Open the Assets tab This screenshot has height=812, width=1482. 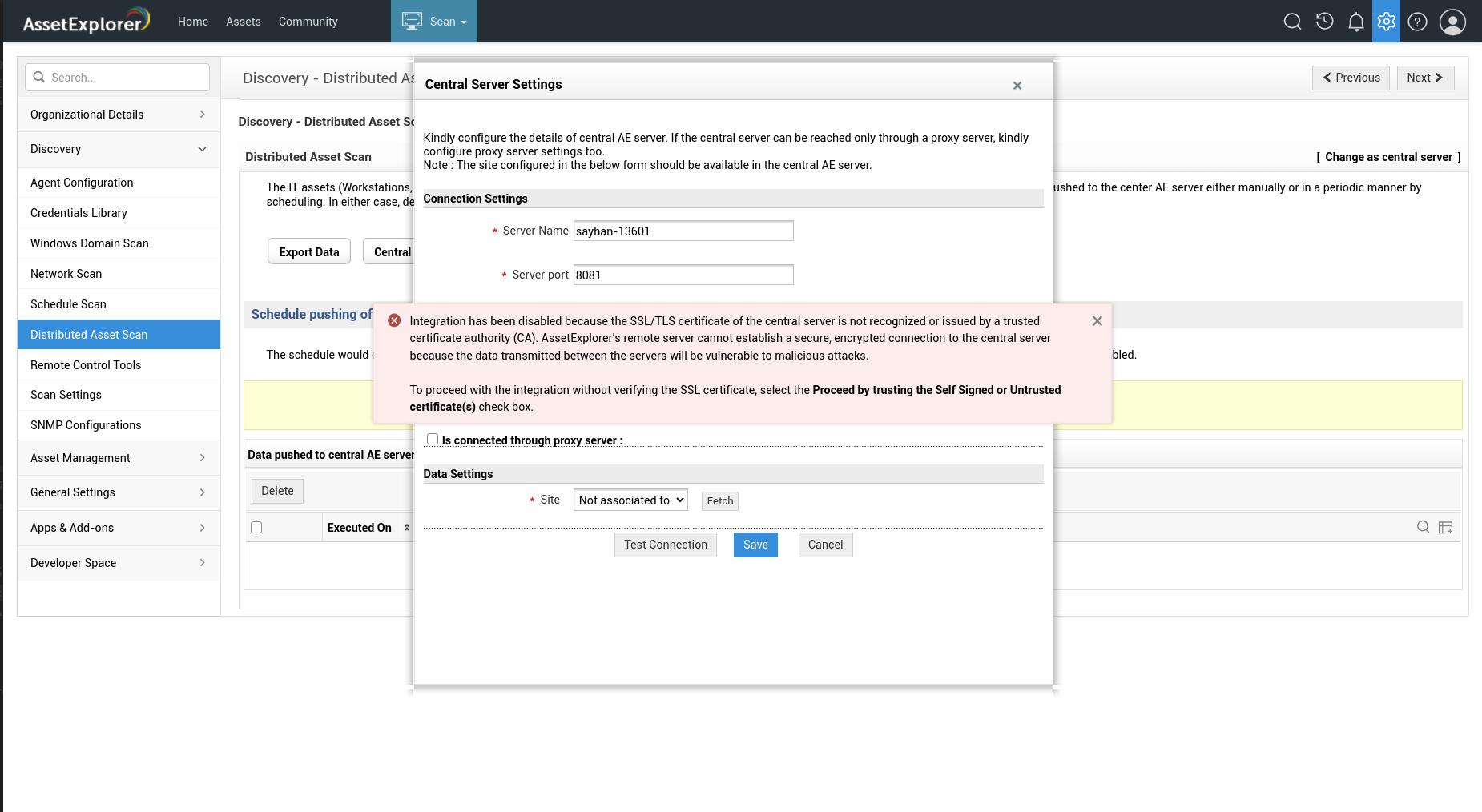[x=244, y=22]
